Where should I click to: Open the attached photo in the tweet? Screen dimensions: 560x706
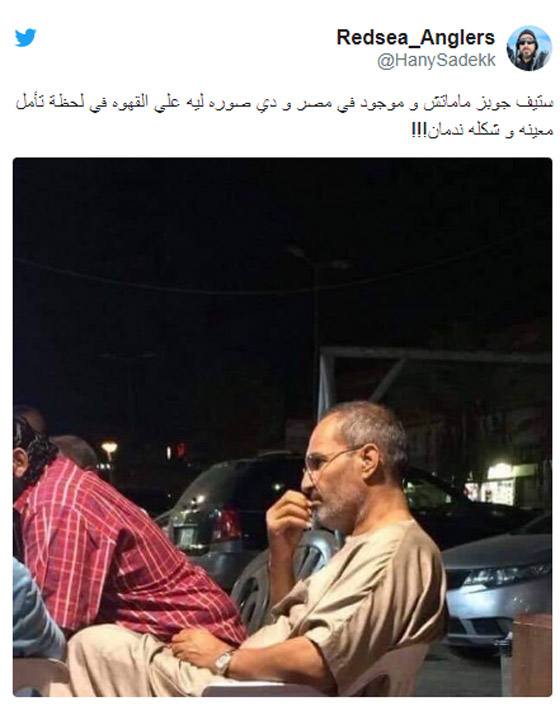pyautogui.click(x=282, y=427)
